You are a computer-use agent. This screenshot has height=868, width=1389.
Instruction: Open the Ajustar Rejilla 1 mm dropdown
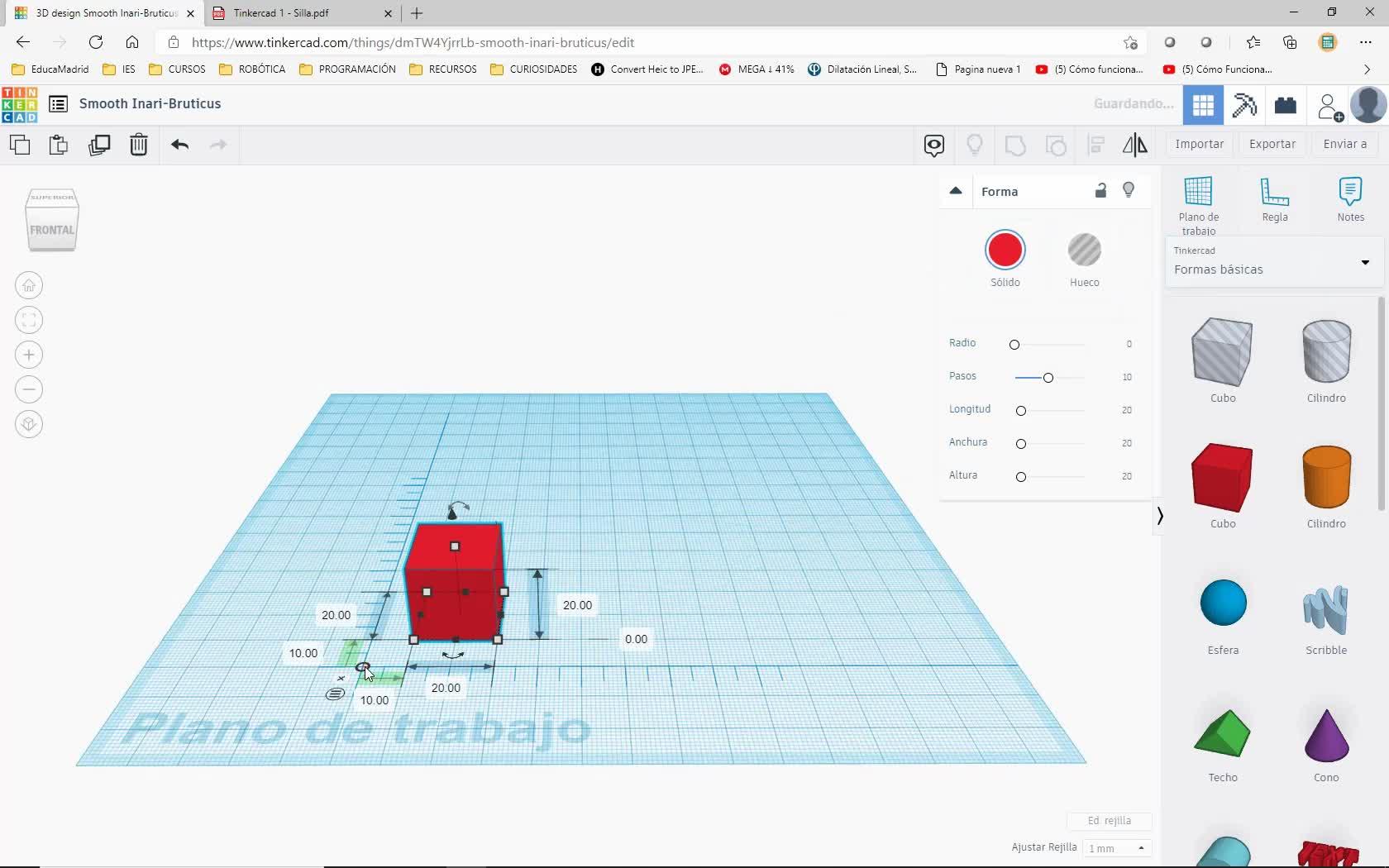[1117, 848]
